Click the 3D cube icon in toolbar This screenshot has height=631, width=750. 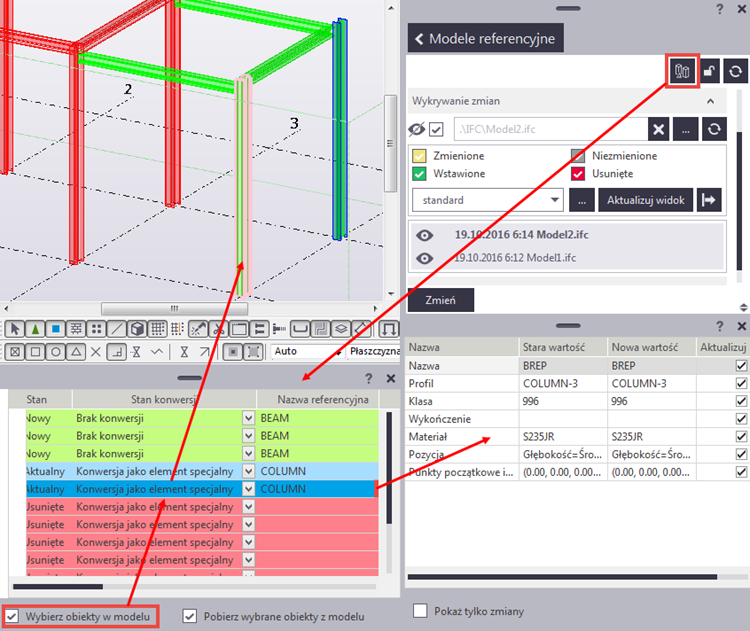coord(138,329)
